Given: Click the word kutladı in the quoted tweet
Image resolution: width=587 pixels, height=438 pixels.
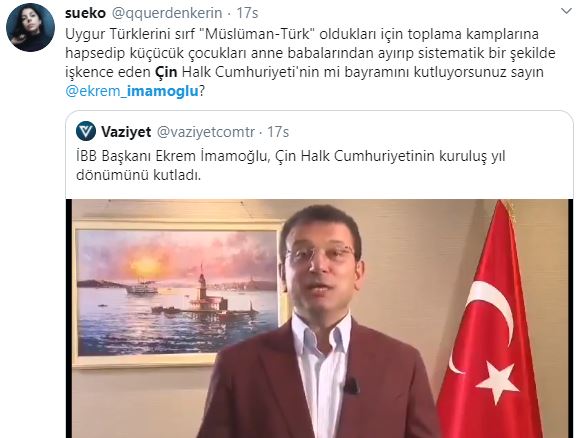Looking at the screenshot, I should 177,175.
